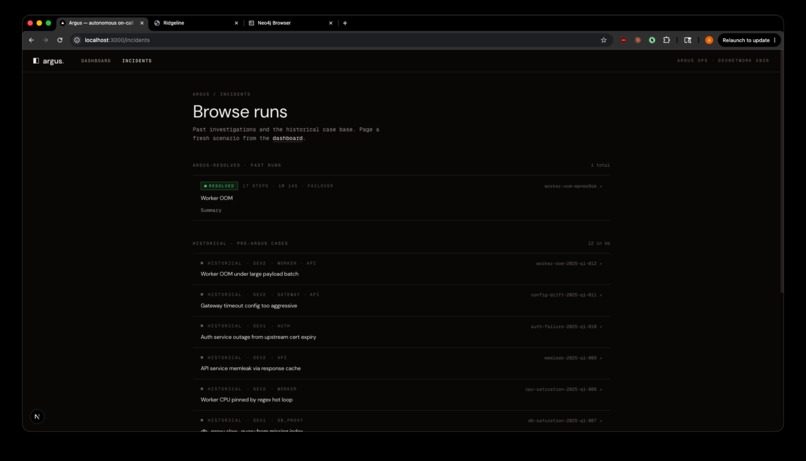The width and height of the screenshot is (806, 461).
Task: Open the orange profile avatar
Action: pos(709,40)
